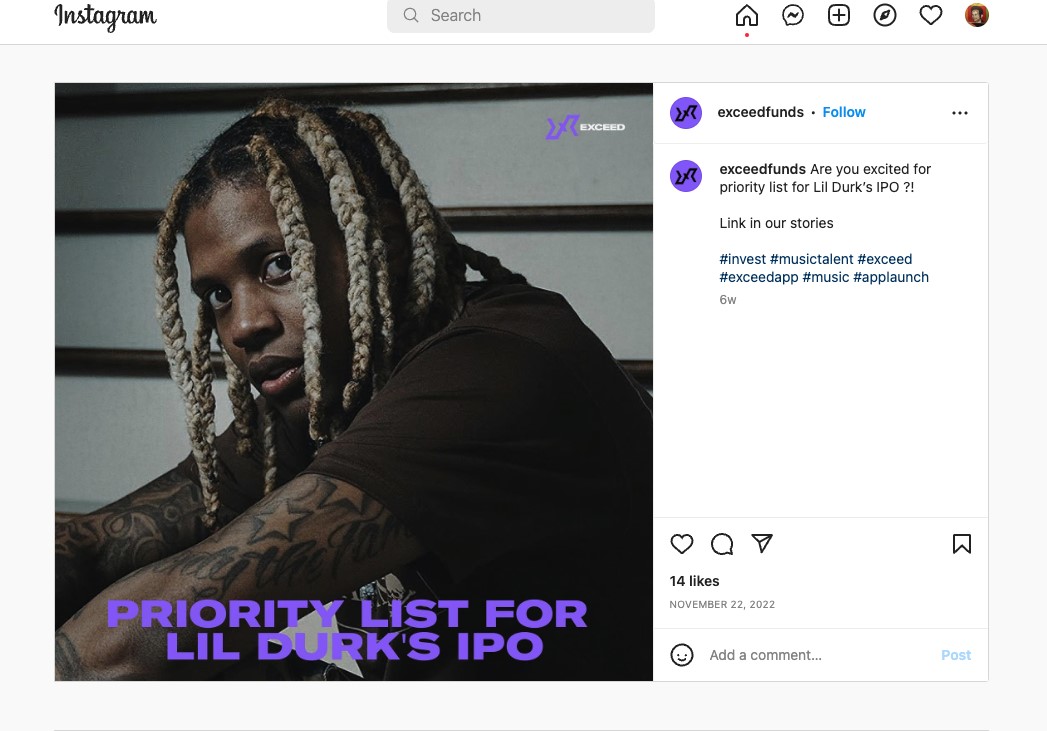Follow the exceedfunds account
The height and width of the screenshot is (731, 1047).
(843, 112)
